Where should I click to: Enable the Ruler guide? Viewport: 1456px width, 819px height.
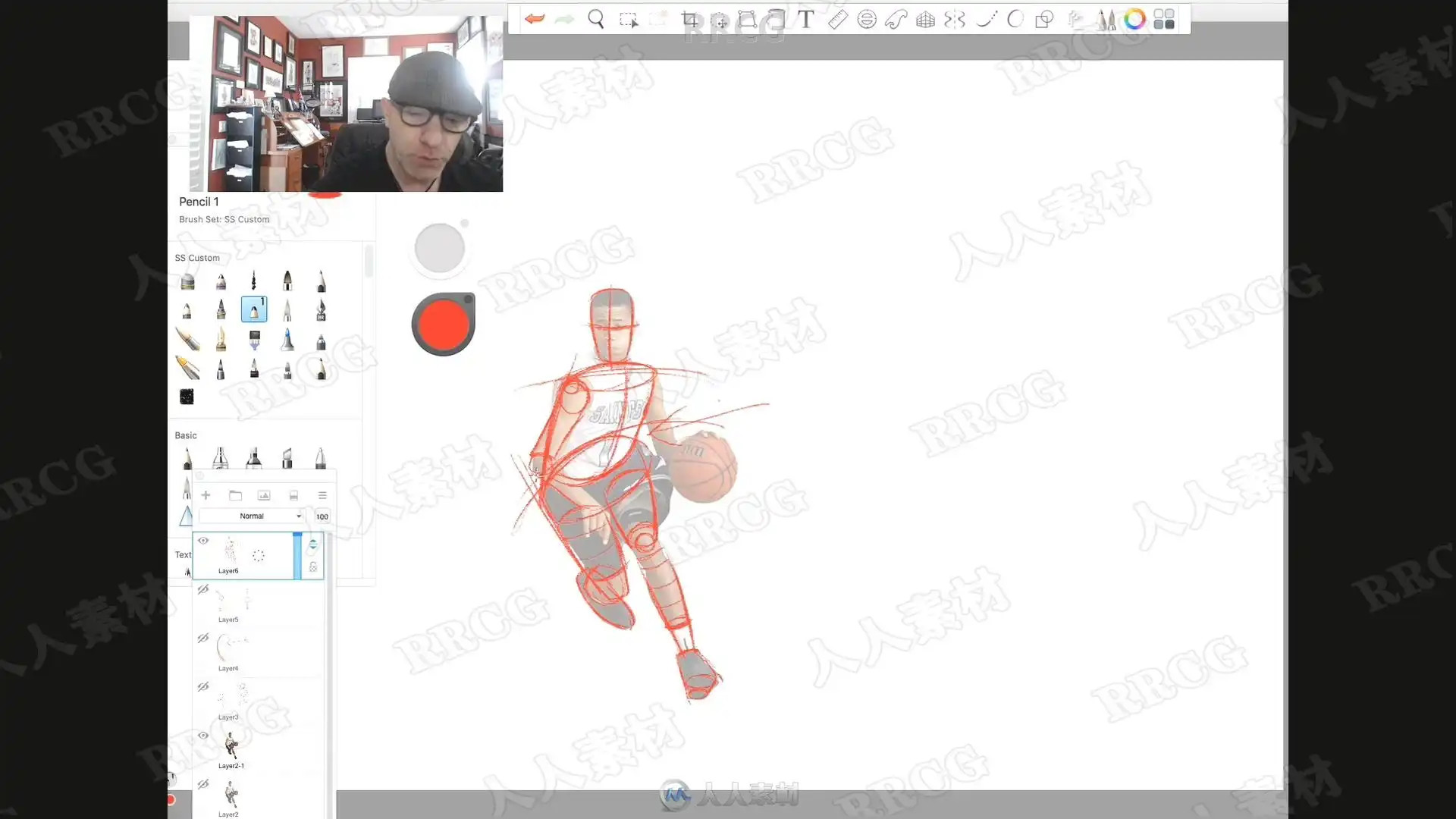(837, 20)
